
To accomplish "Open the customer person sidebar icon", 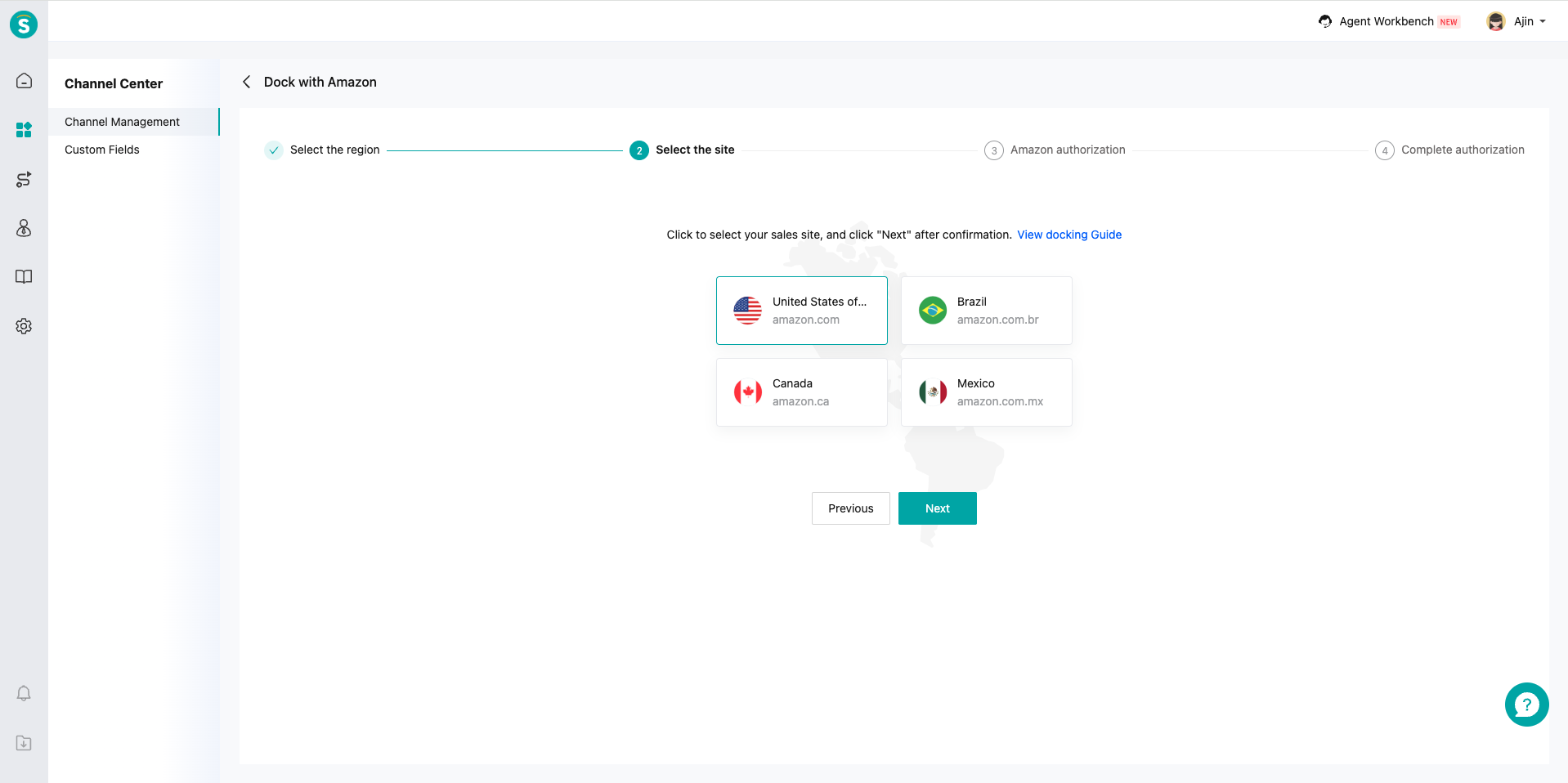I will point(24,228).
